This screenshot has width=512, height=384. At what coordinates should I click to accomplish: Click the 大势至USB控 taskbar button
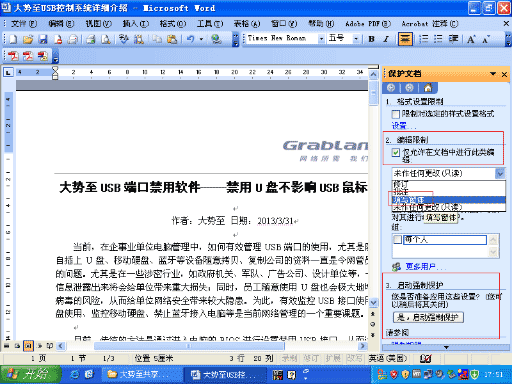[x=224, y=375]
